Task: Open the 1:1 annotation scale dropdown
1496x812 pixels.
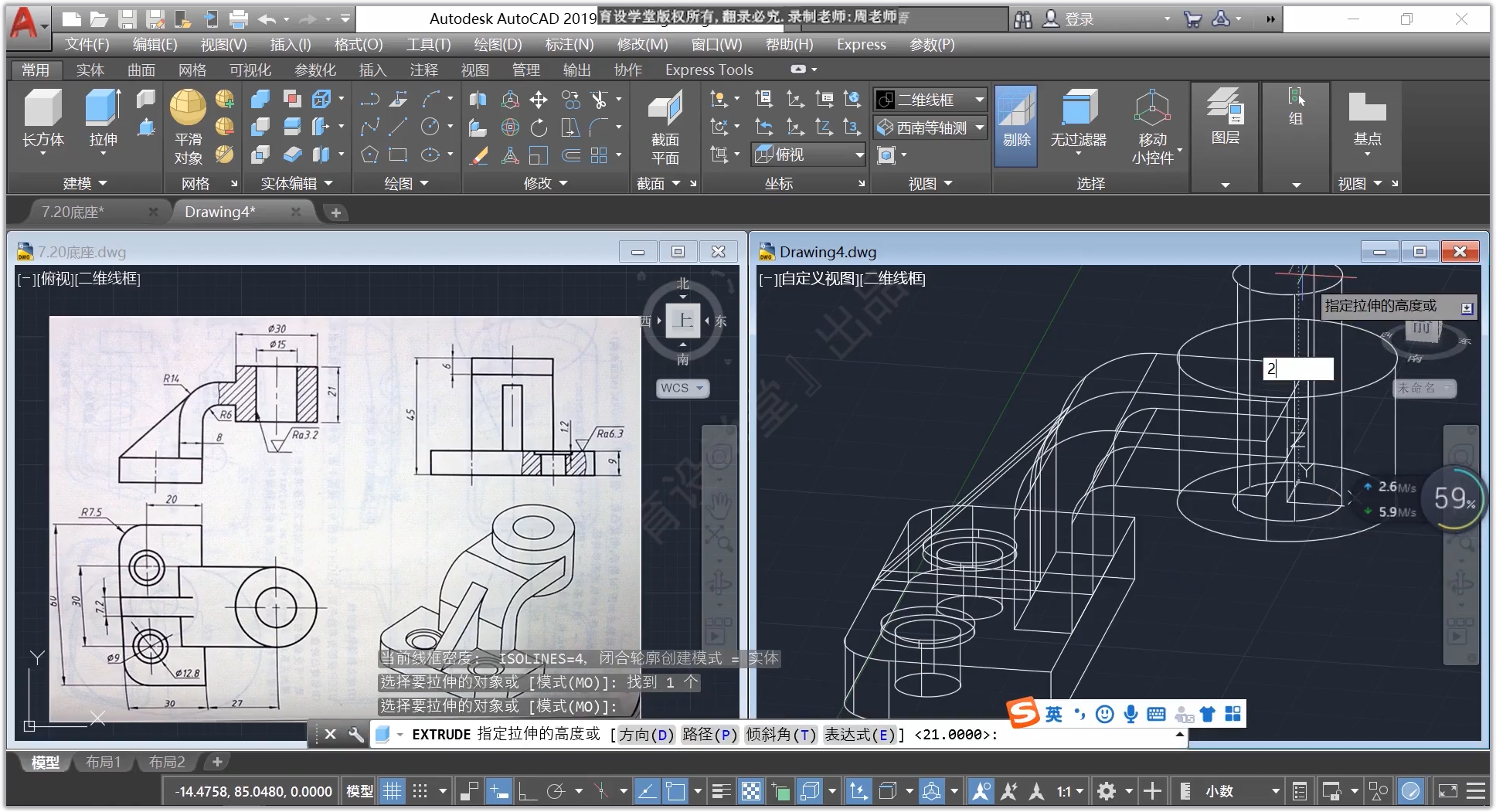Action: (1070, 790)
